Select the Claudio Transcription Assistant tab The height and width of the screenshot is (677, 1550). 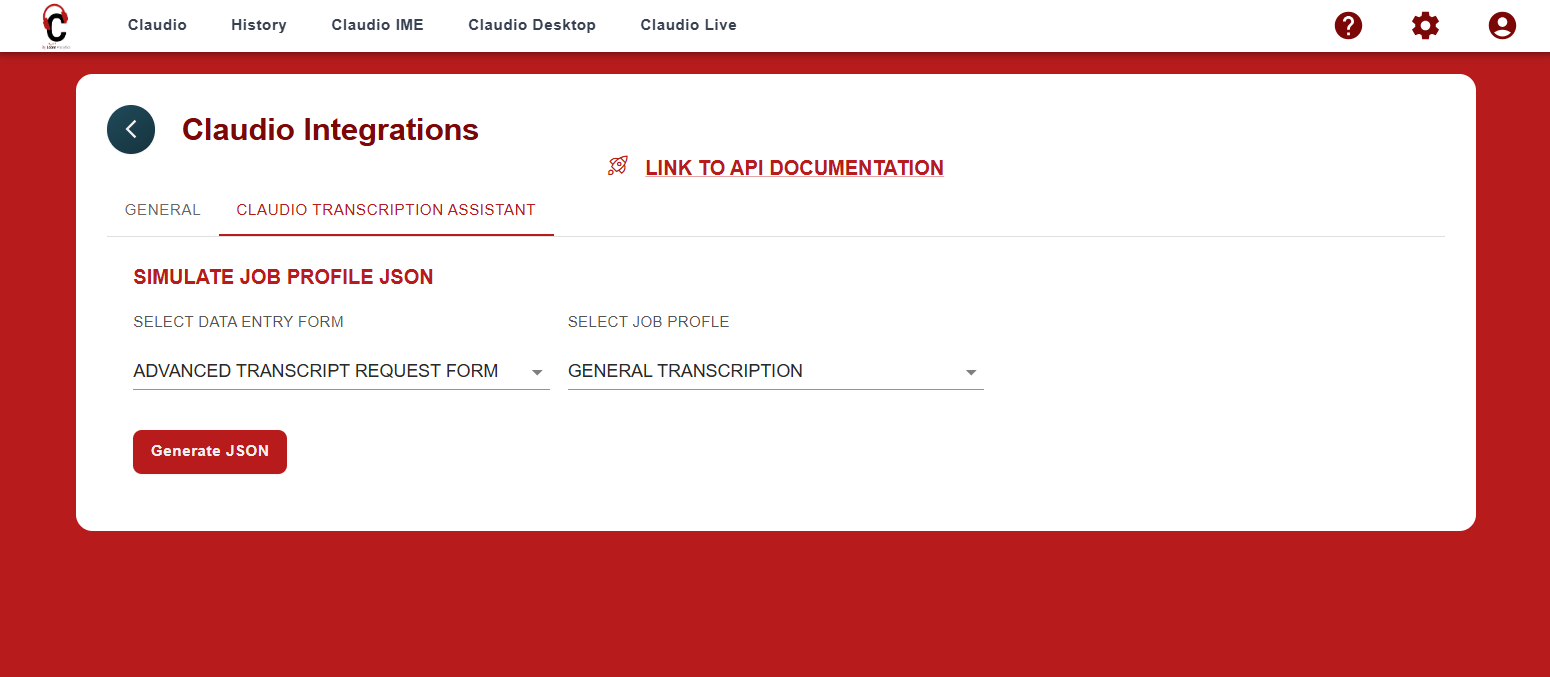coord(386,210)
